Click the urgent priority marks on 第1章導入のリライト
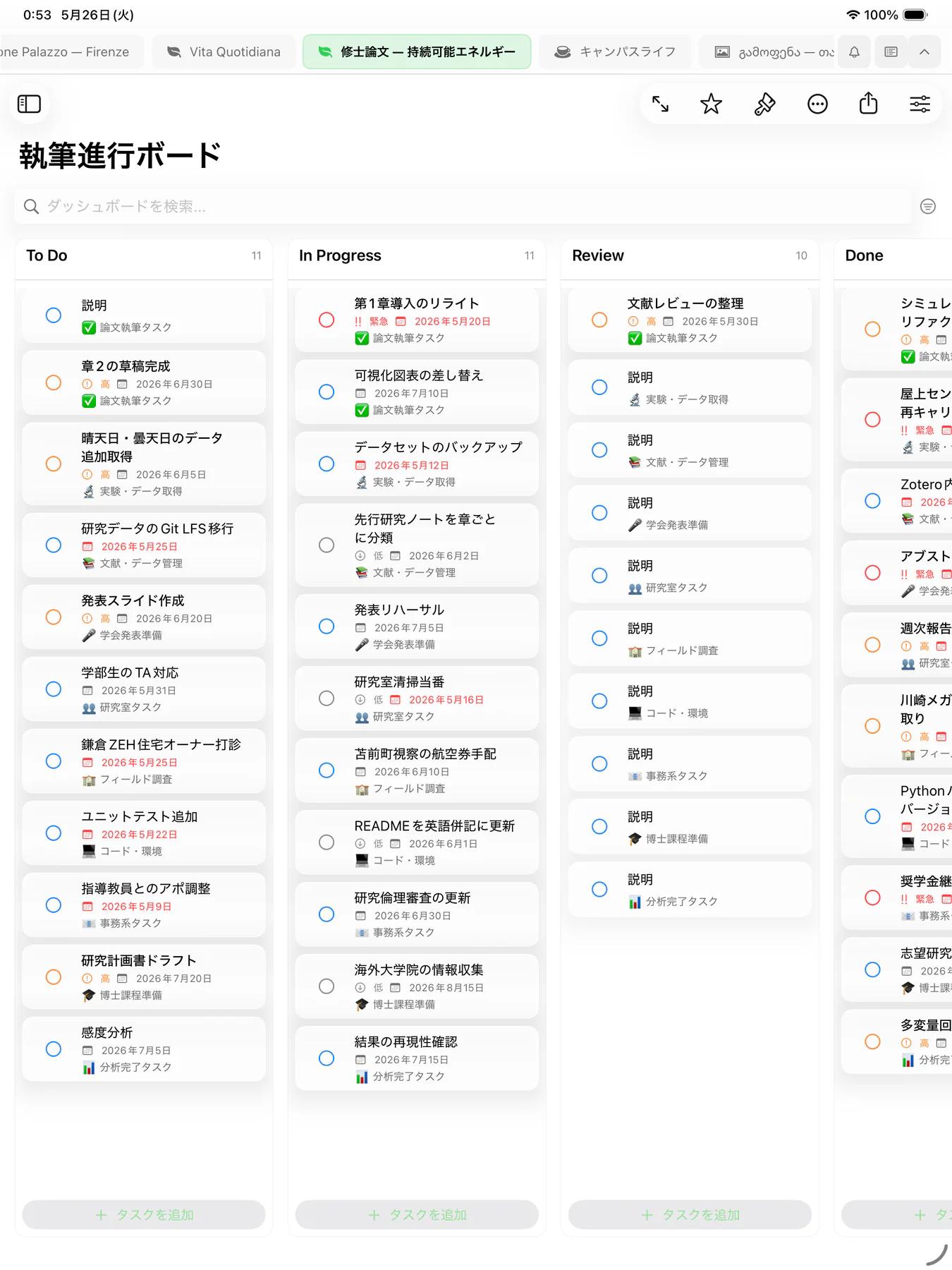This screenshot has width=952, height=1270. pyautogui.click(x=358, y=322)
